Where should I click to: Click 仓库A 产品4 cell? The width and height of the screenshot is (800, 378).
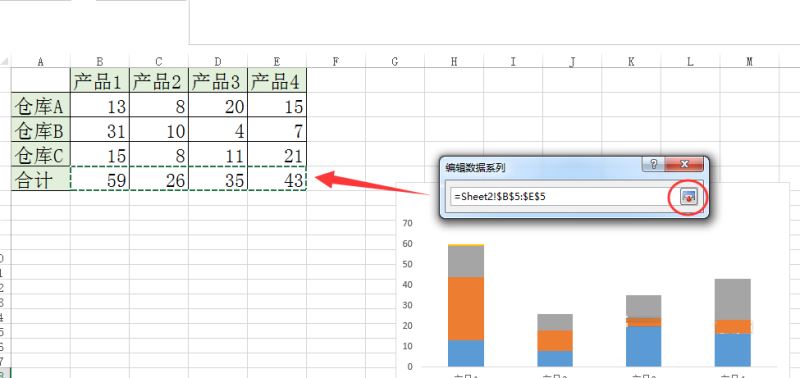point(277,105)
